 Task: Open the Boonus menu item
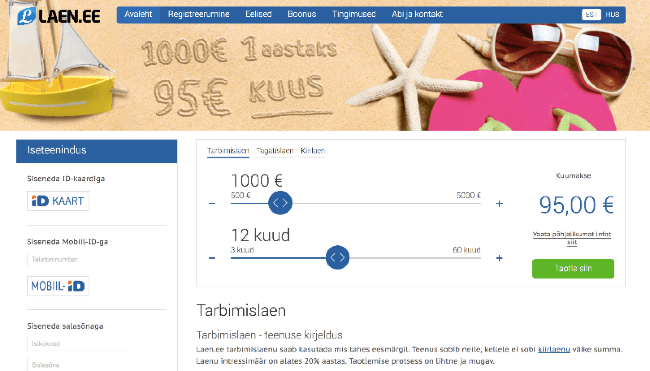click(x=302, y=15)
